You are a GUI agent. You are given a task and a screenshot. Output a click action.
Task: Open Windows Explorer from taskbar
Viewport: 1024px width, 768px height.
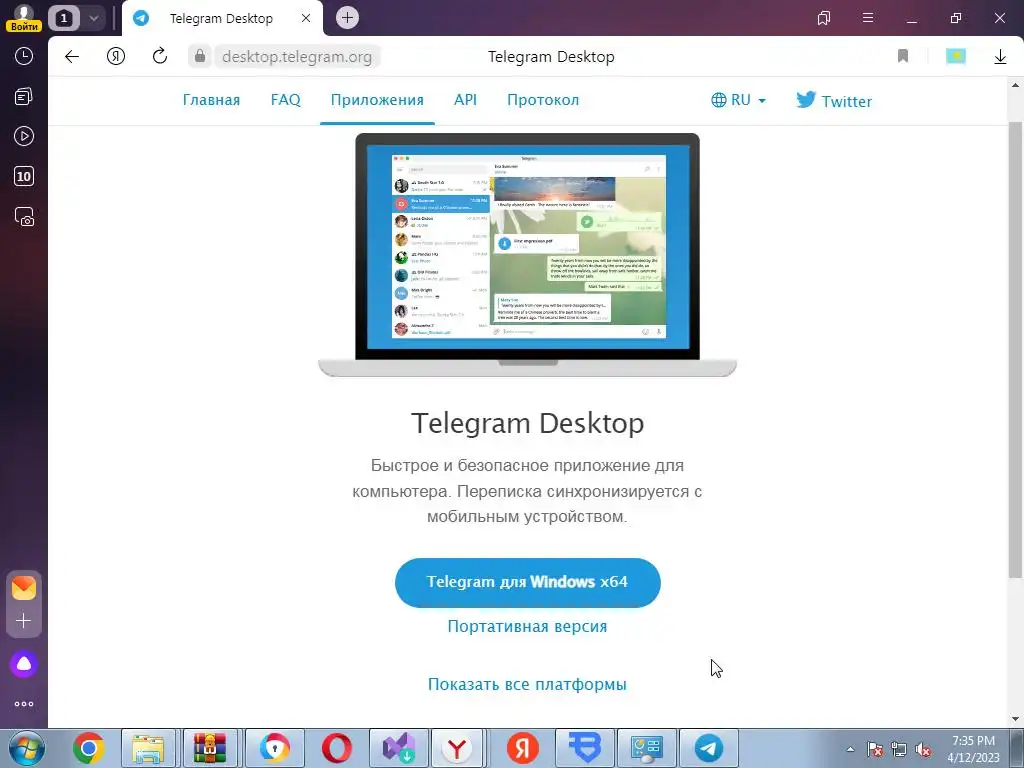[148, 748]
